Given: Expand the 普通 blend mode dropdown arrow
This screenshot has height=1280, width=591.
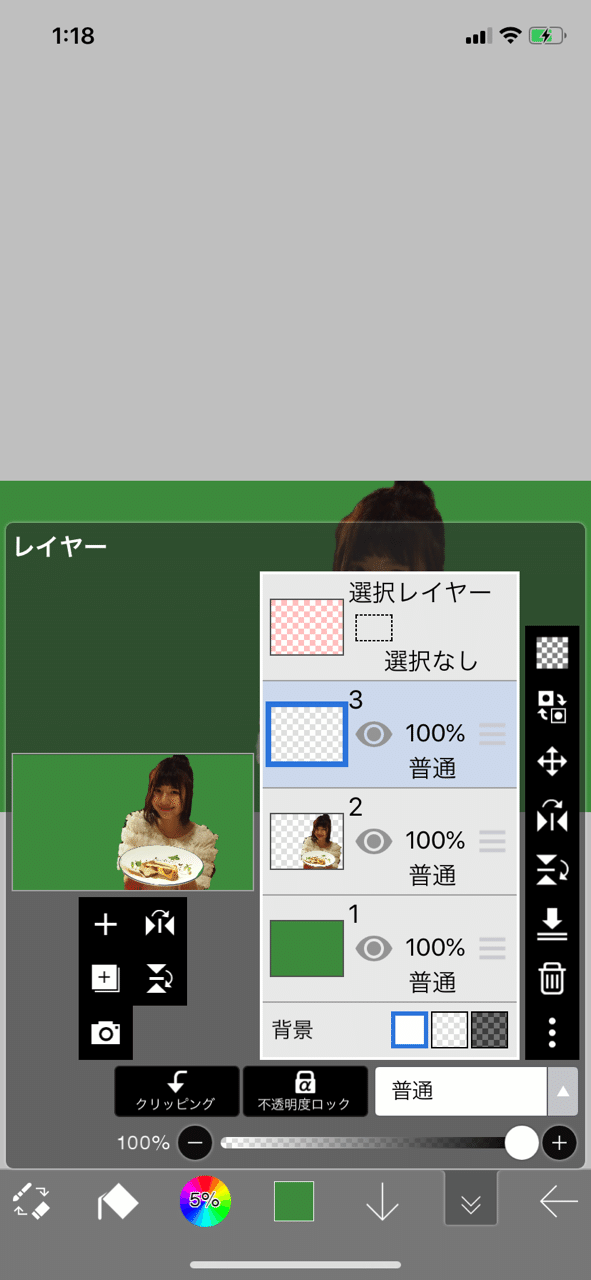Looking at the screenshot, I should pos(563,1091).
